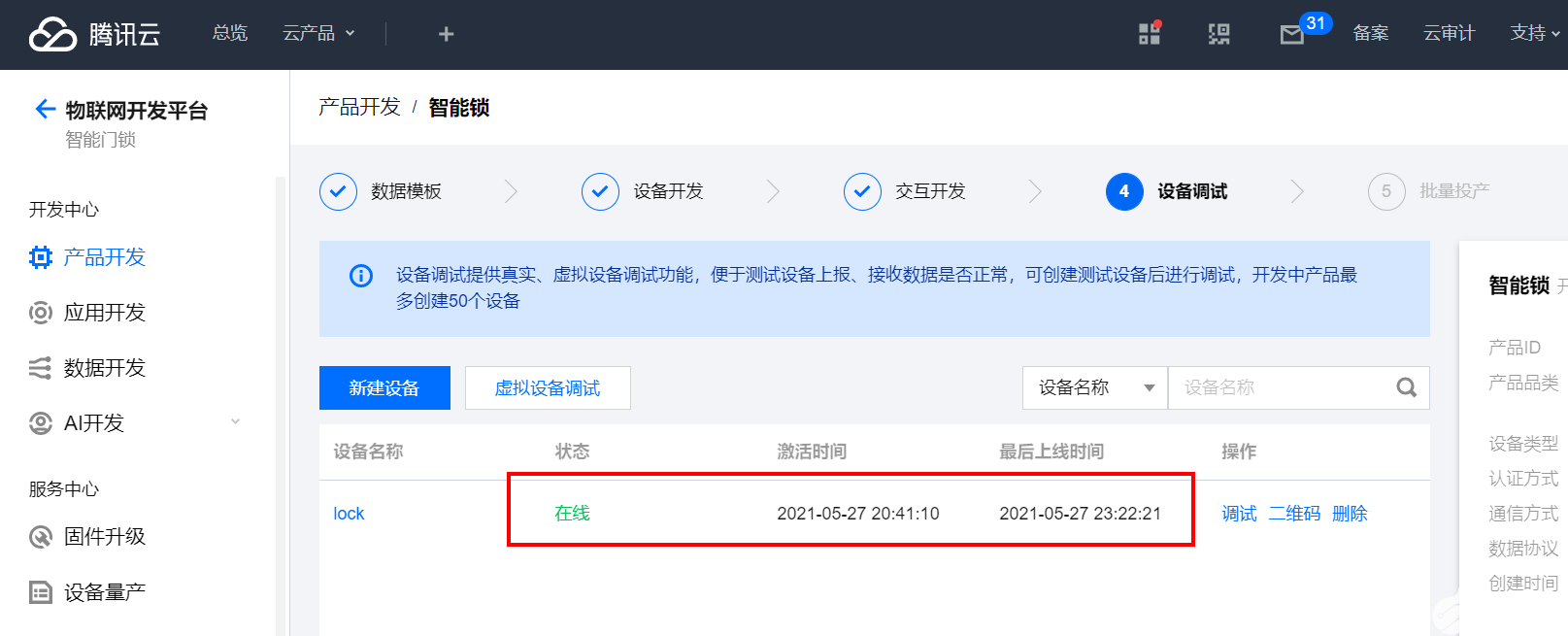Click the info icon in blue notice
Viewport: 1568px width, 636px height.
pyautogui.click(x=361, y=276)
